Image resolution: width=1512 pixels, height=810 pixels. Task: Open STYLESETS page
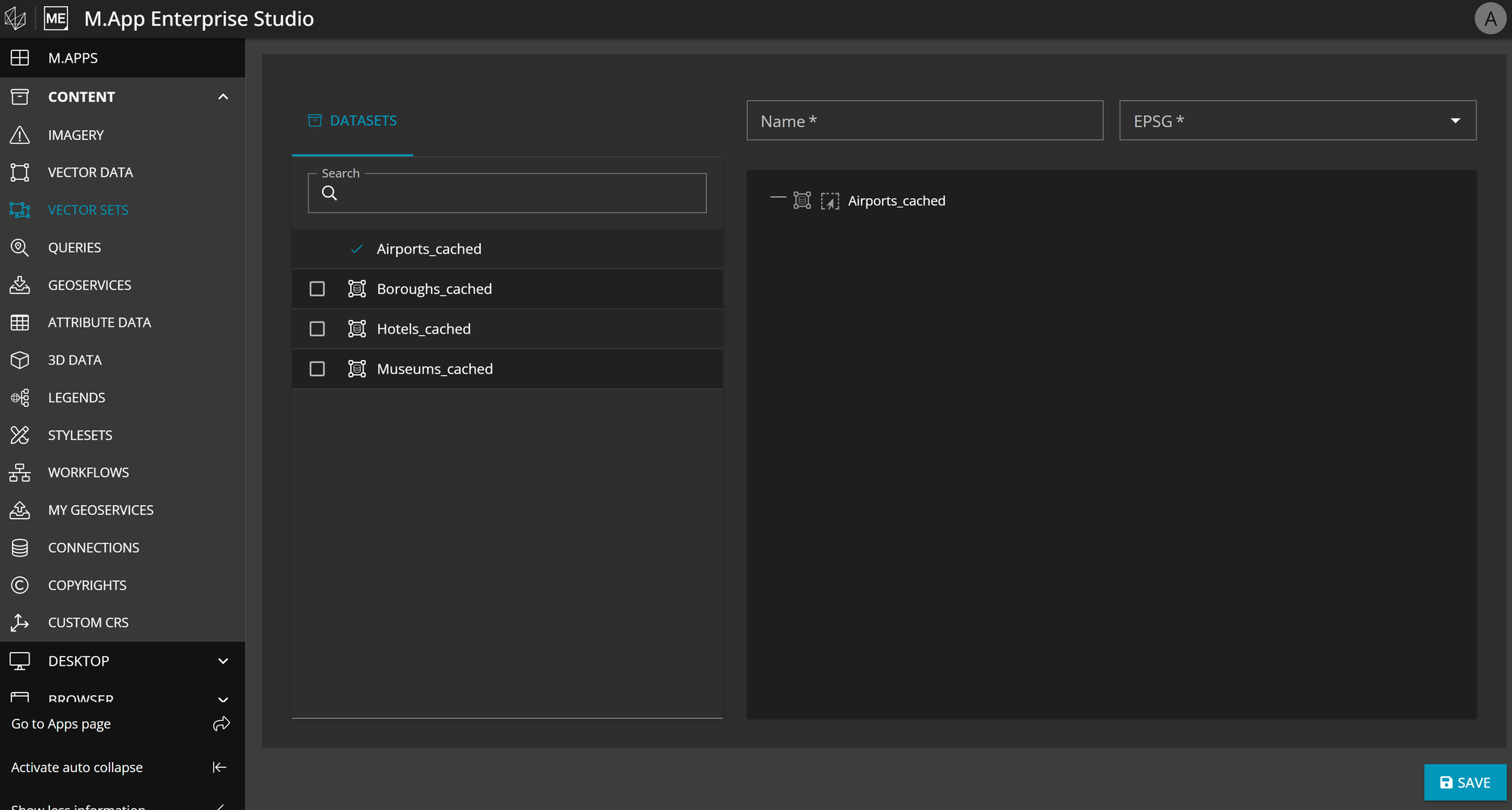pyautogui.click(x=80, y=435)
